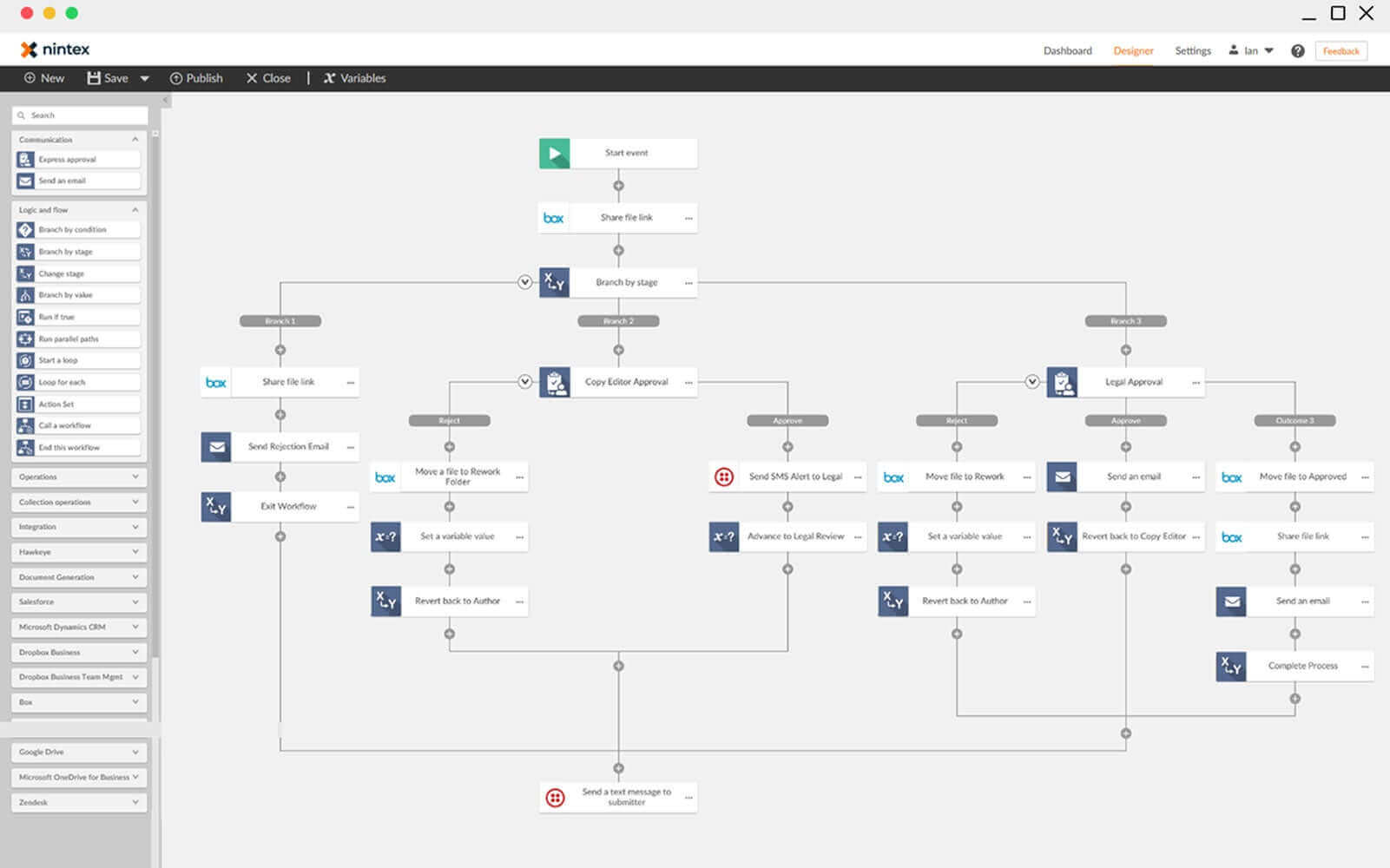The width and height of the screenshot is (1390, 868).
Task: Open the Settings menu
Action: tap(1192, 50)
